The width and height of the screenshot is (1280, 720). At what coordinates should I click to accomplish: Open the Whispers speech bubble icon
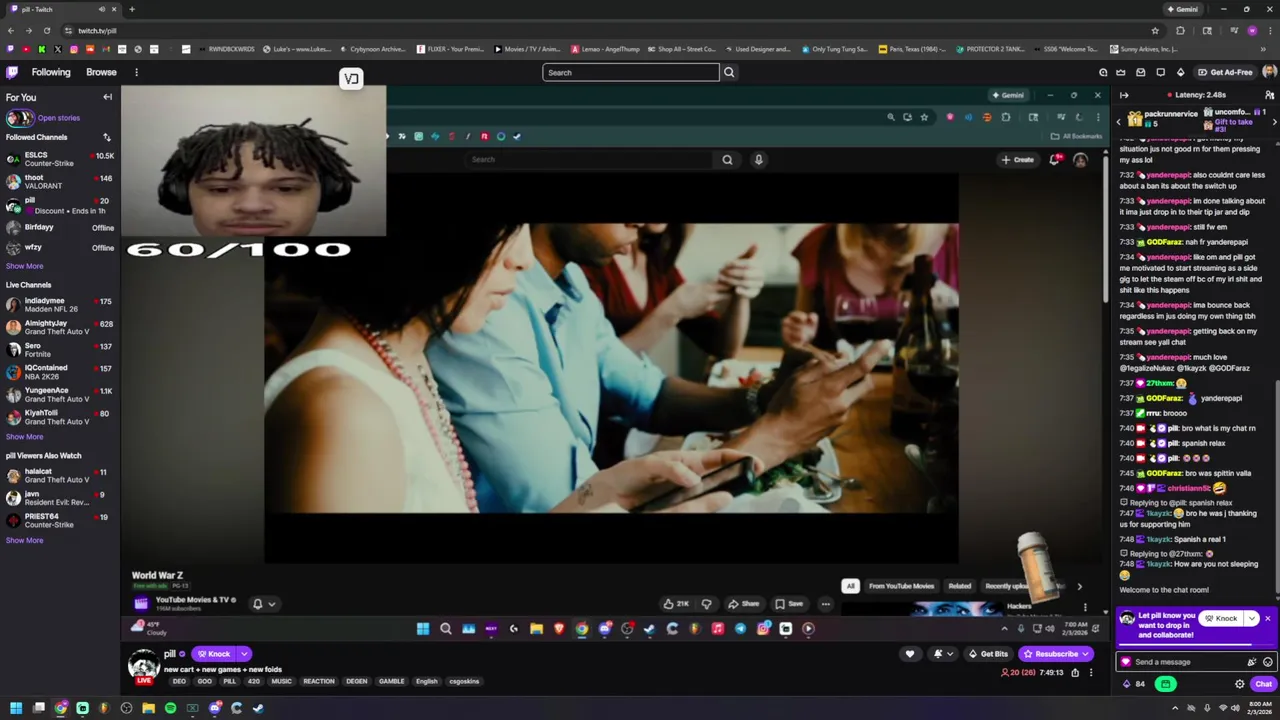tap(1160, 72)
